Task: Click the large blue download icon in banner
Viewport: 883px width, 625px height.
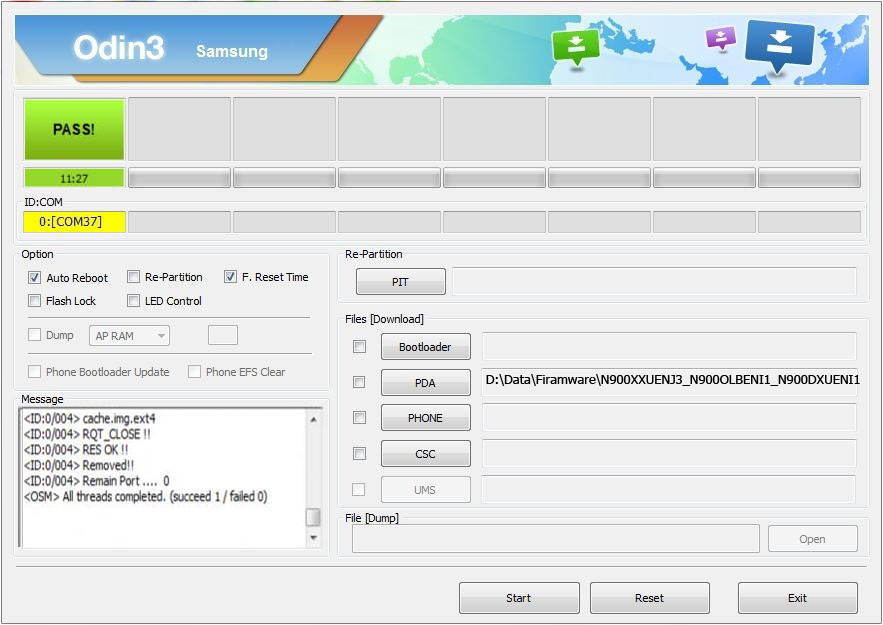Action: (779, 45)
